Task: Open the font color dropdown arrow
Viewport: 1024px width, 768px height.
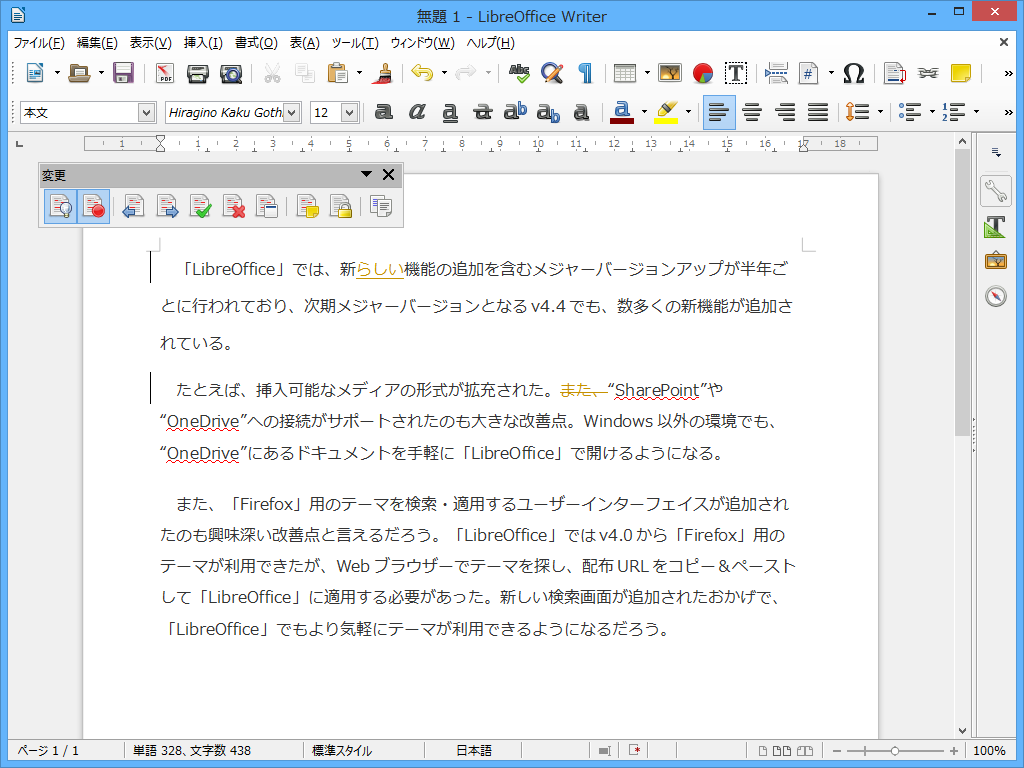Action: click(x=644, y=112)
